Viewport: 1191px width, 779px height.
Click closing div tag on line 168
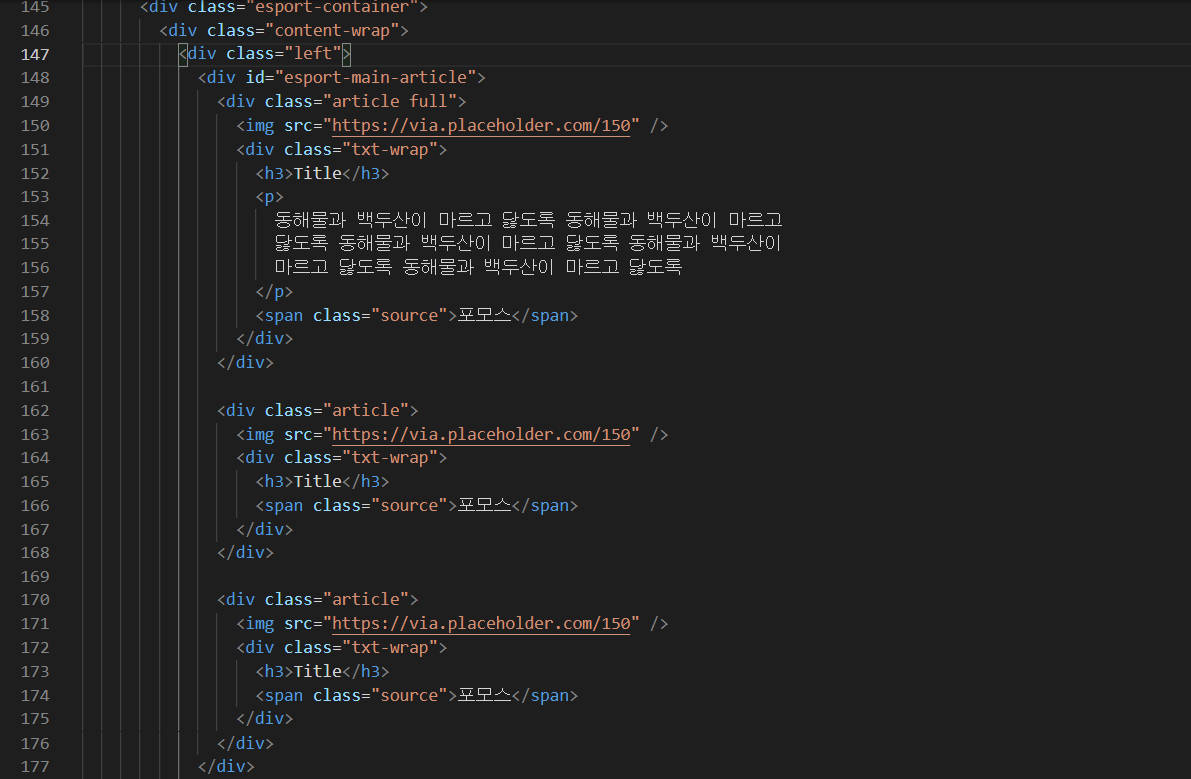[x=245, y=553]
